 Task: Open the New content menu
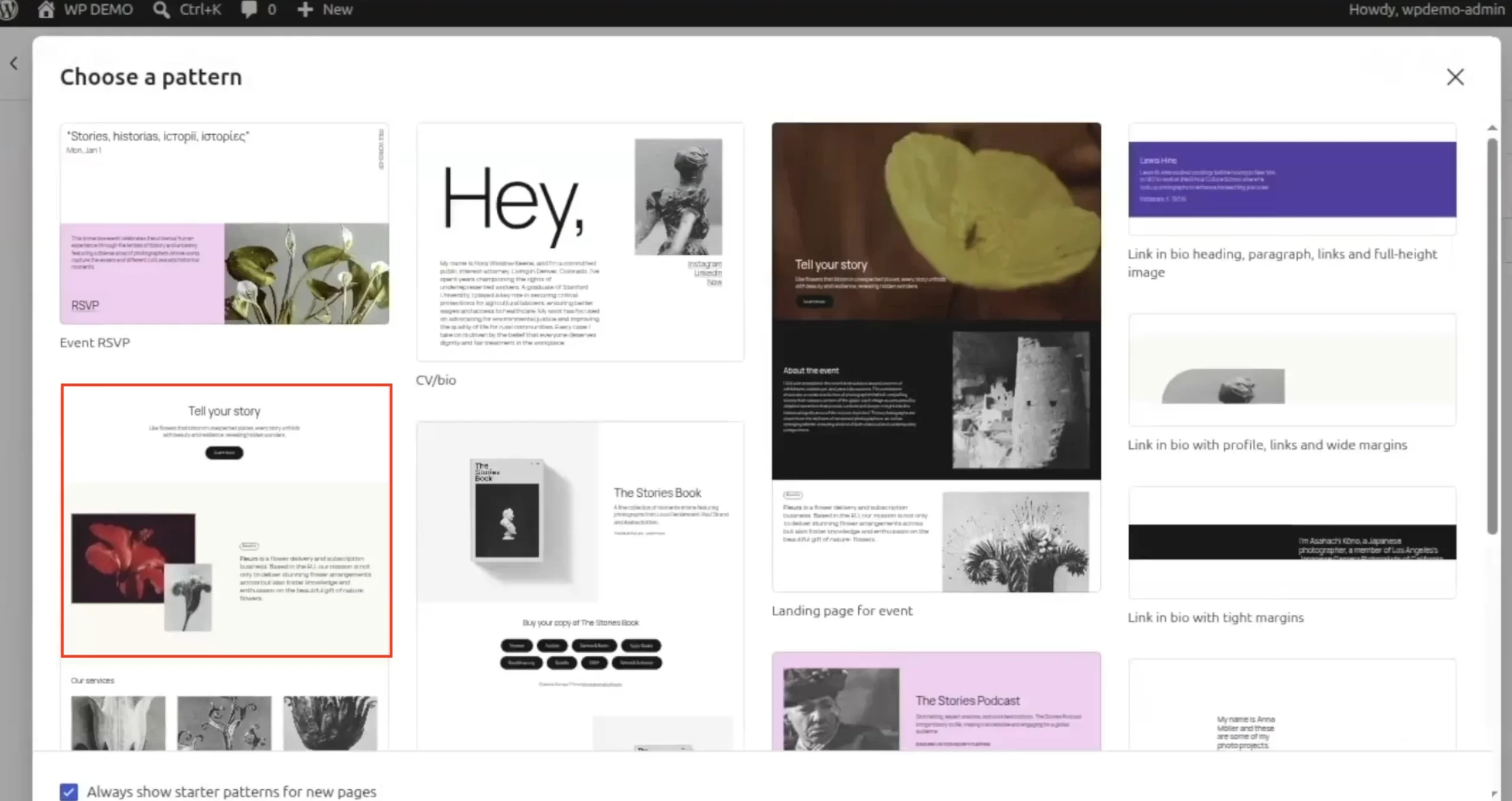324,9
